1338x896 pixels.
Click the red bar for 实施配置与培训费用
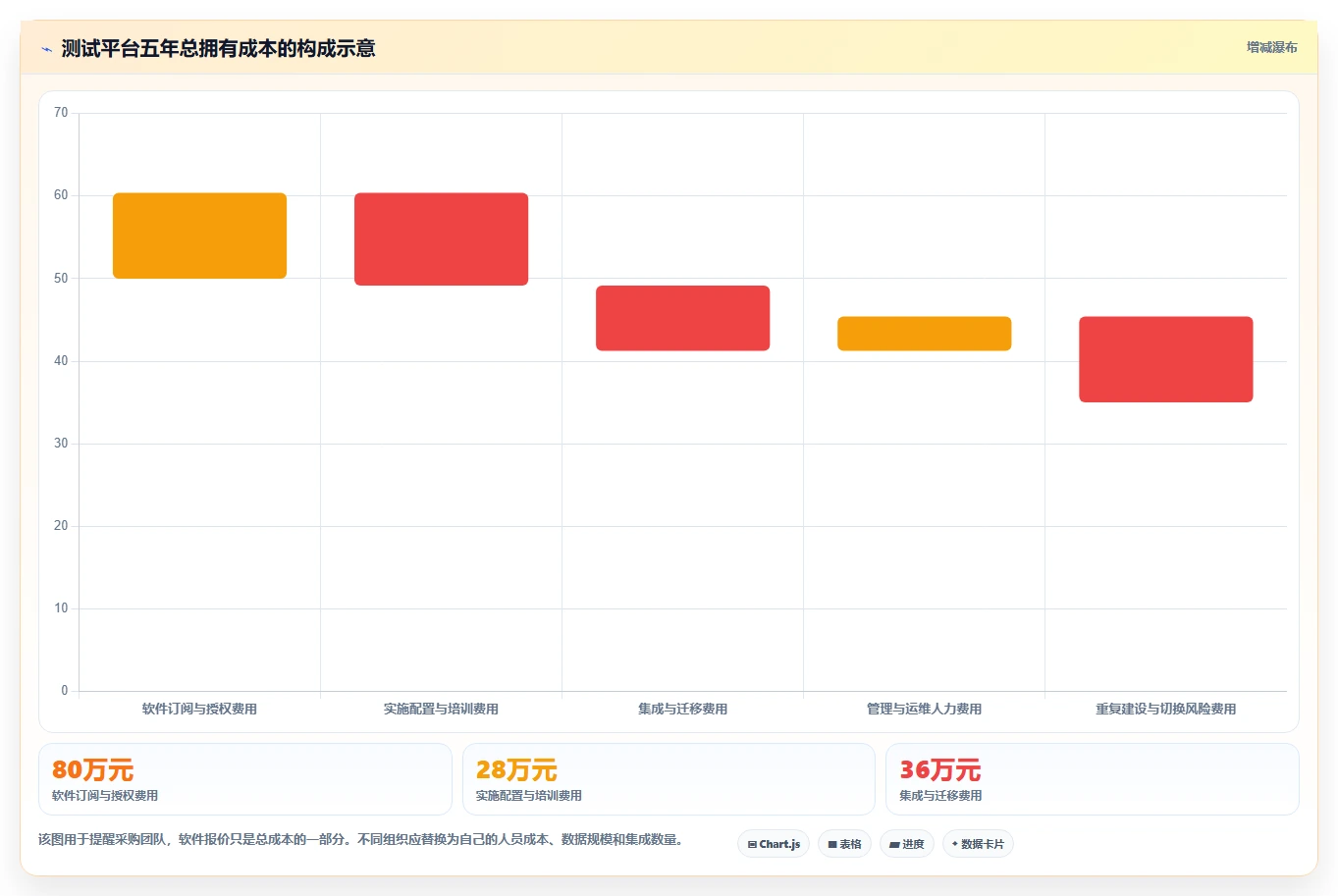[x=441, y=239]
